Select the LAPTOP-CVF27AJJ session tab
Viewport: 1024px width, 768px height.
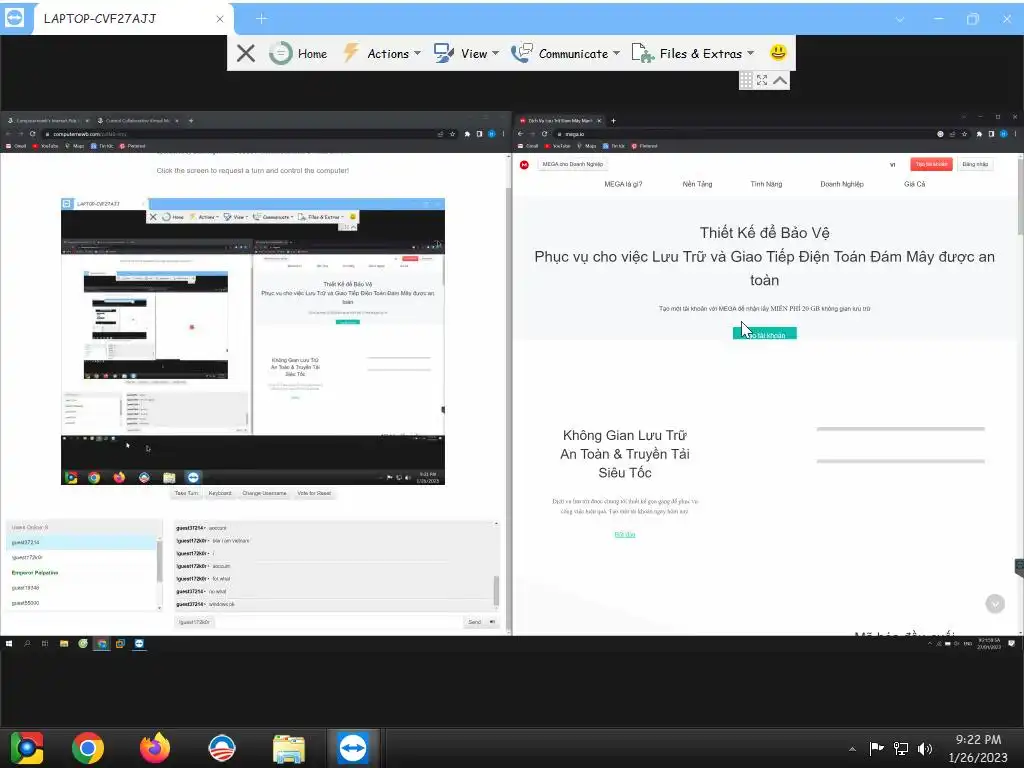point(131,18)
